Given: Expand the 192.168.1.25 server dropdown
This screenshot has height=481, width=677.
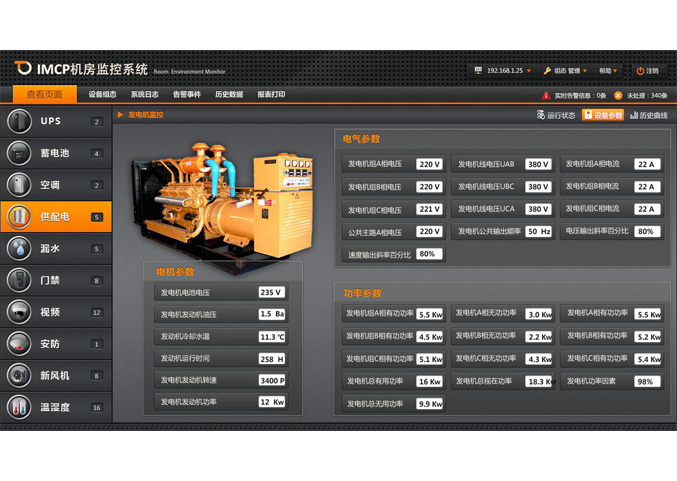Looking at the screenshot, I should (503, 71).
